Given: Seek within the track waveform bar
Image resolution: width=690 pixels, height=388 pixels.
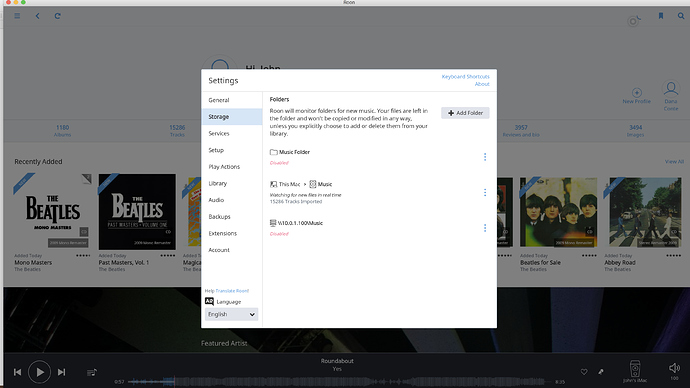Looking at the screenshot, I should click(x=338, y=381).
